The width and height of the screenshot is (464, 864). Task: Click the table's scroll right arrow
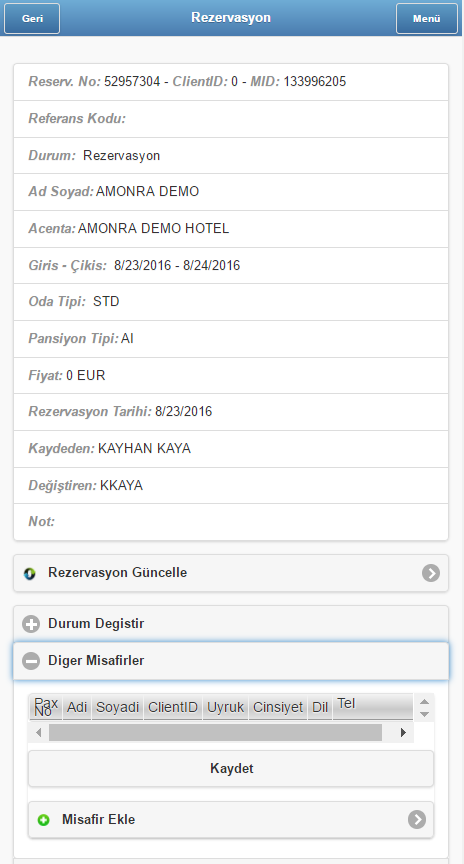coord(403,732)
